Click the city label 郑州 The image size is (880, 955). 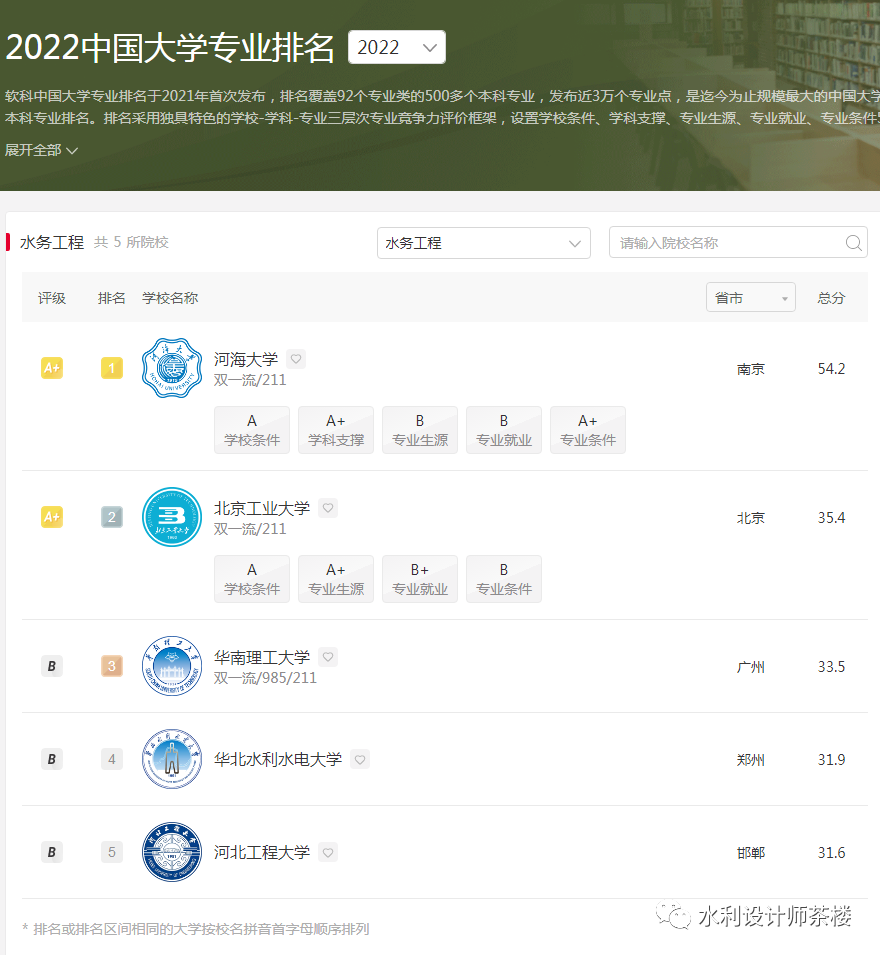[x=750, y=760]
